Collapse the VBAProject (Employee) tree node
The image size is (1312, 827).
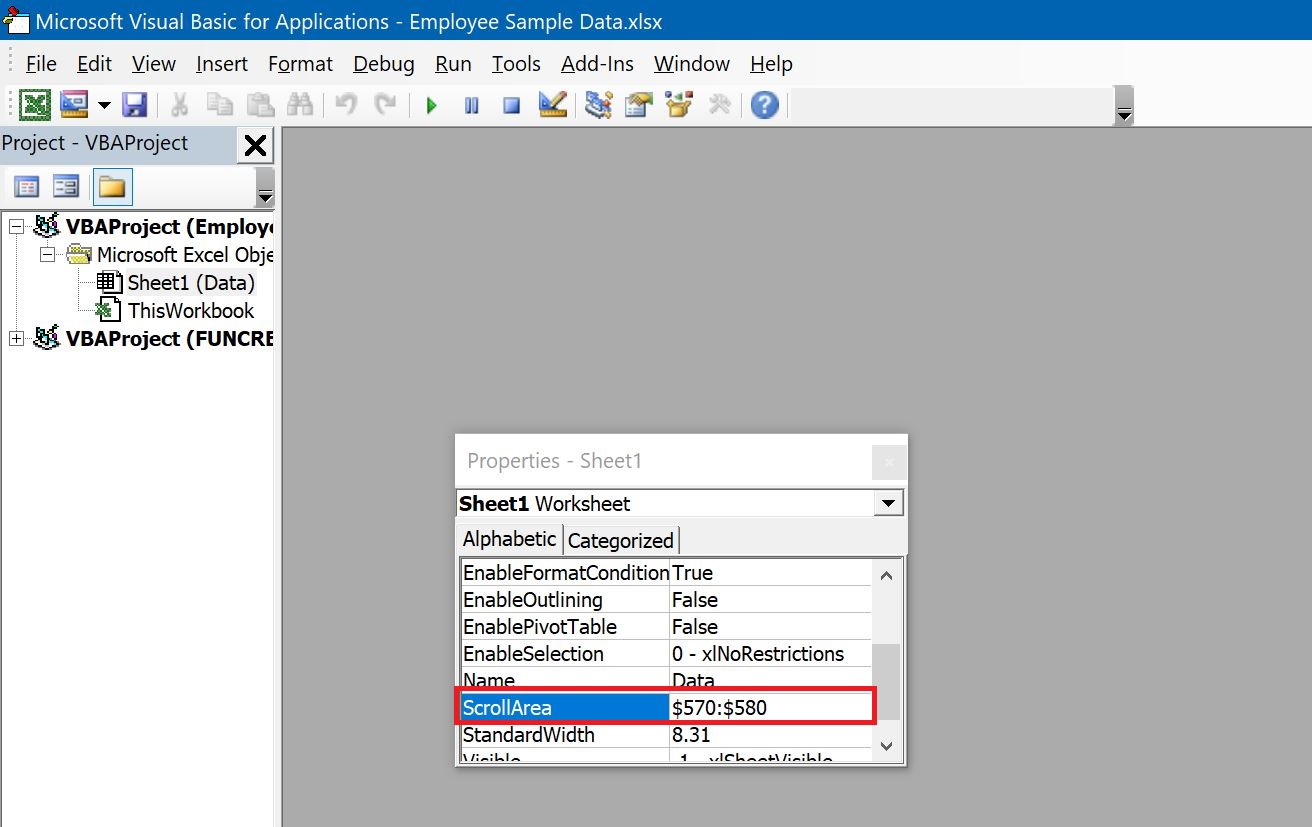point(16,227)
